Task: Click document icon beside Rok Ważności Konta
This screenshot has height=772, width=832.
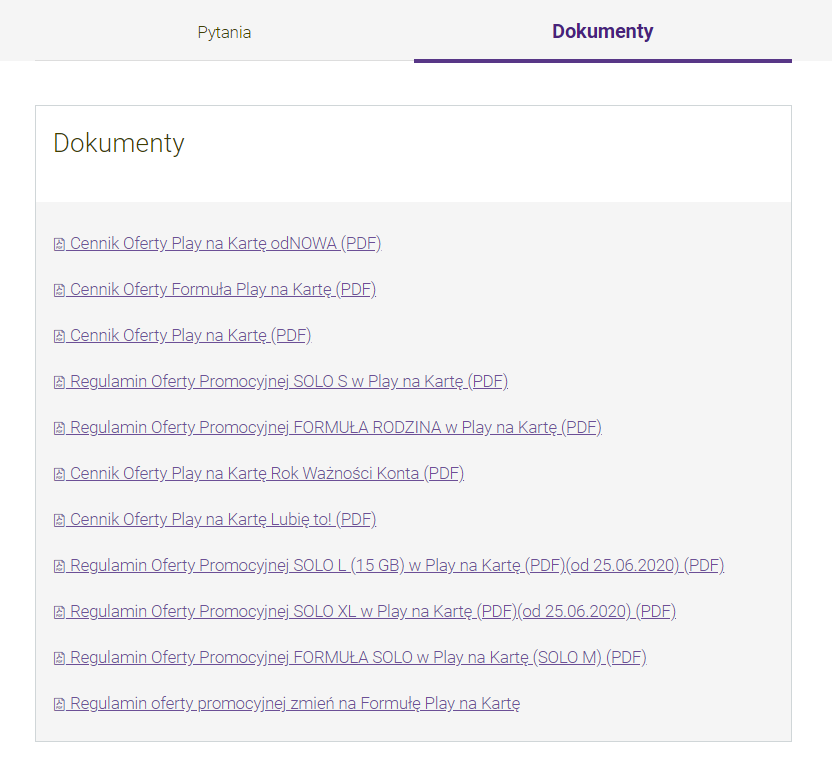Action: coord(59,474)
